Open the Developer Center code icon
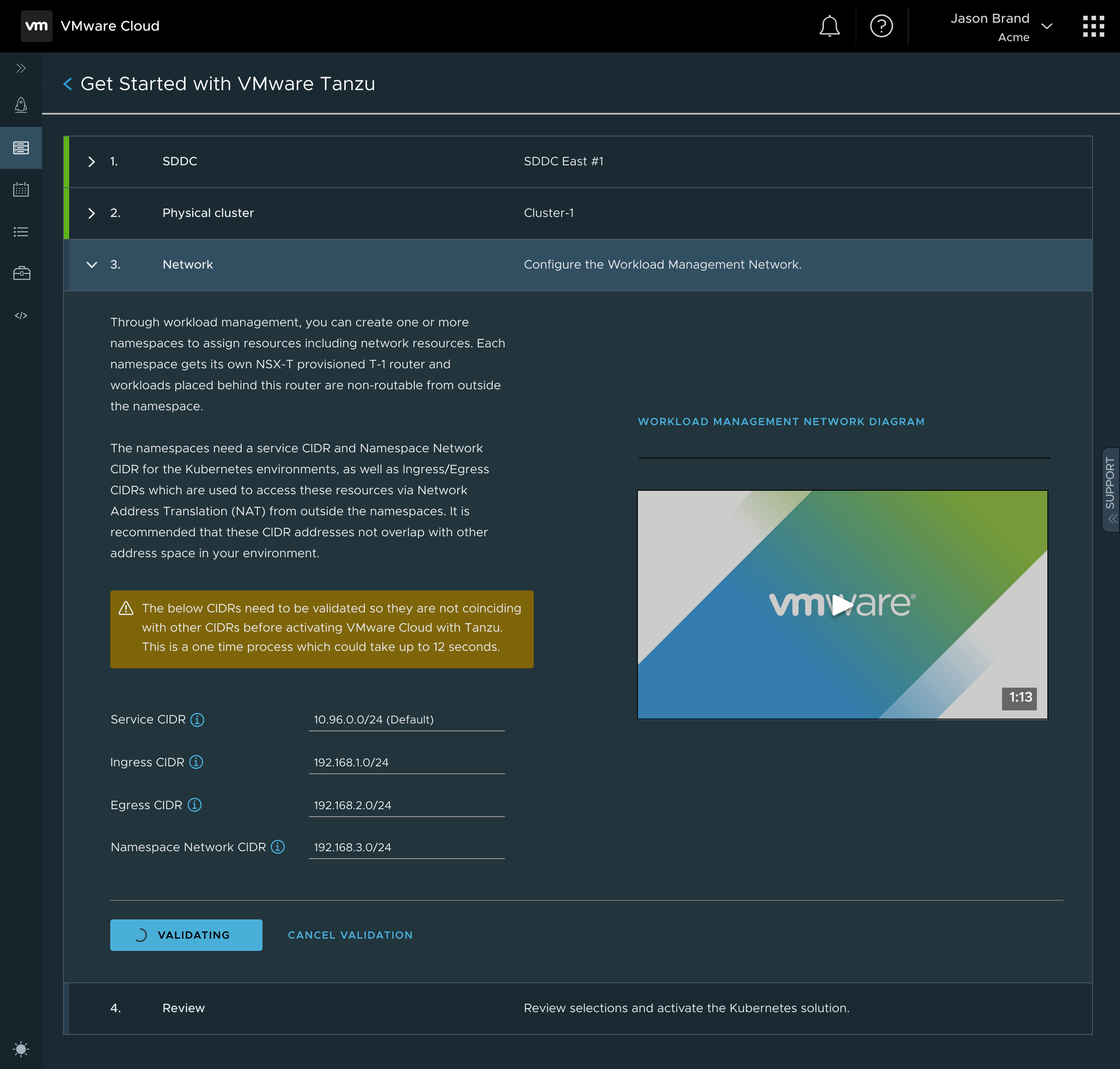This screenshot has height=1069, width=1120. tap(21, 314)
